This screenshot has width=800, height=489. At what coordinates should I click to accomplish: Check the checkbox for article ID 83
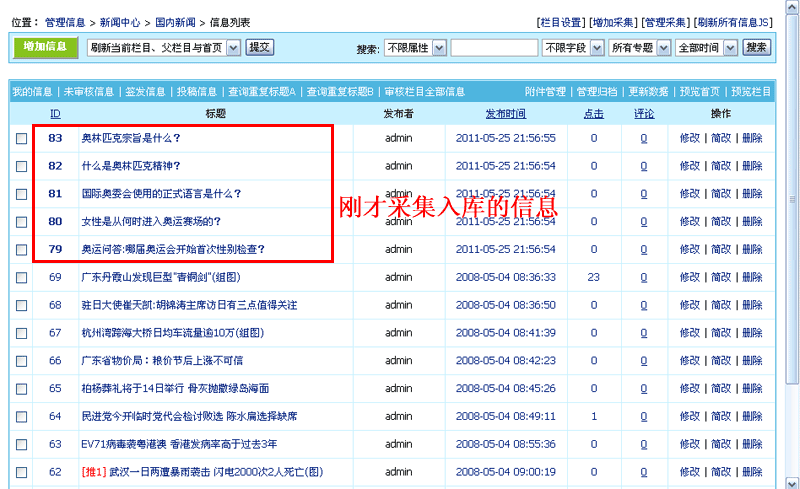[x=22, y=138]
